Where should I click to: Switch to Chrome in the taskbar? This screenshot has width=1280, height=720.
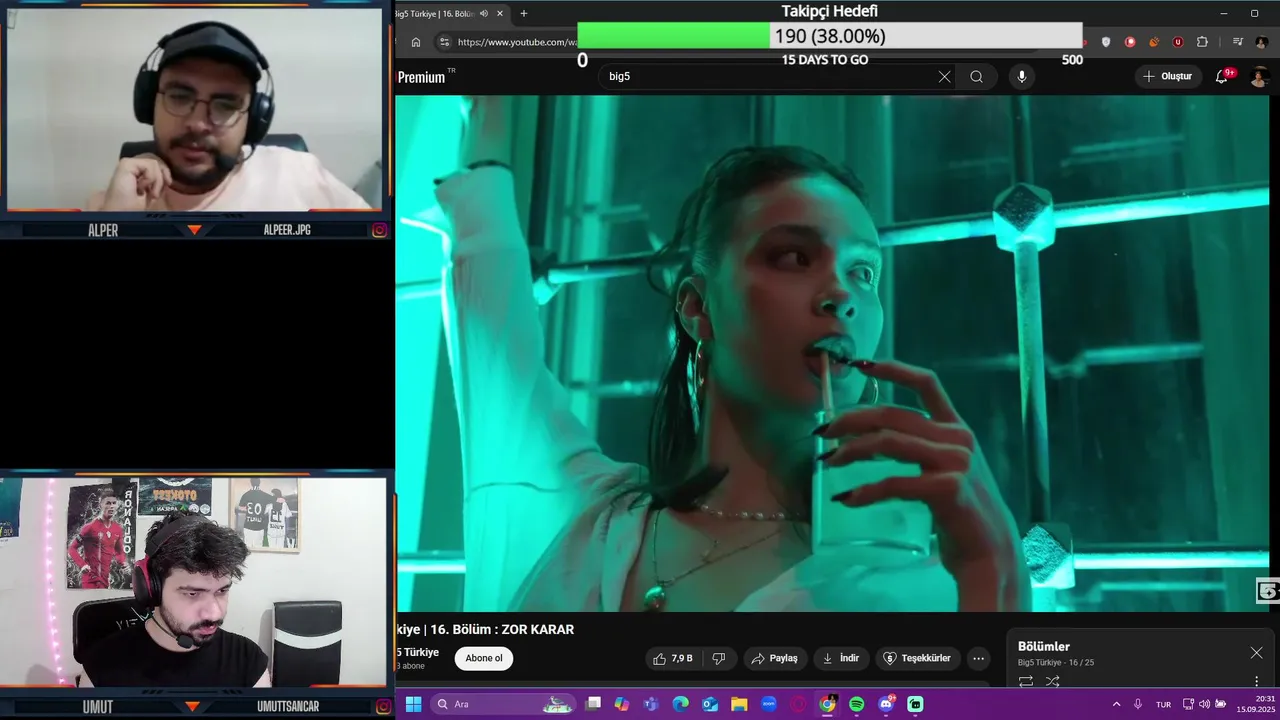(x=827, y=704)
